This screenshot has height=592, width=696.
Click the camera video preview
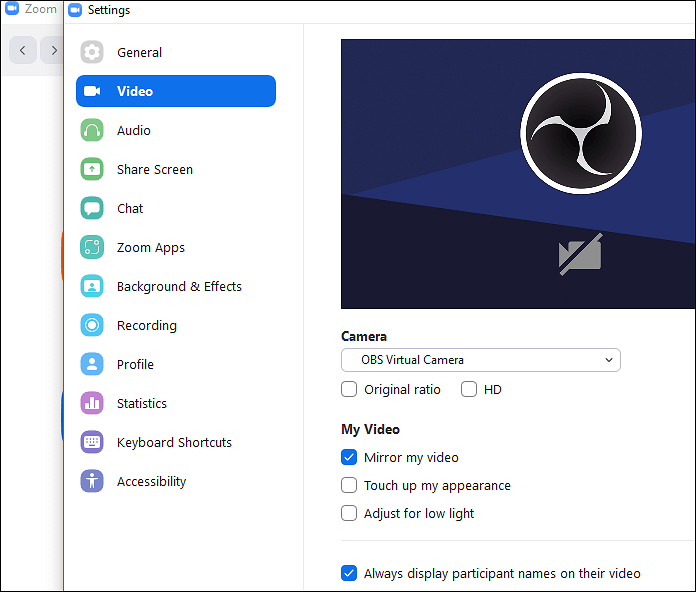pos(518,174)
